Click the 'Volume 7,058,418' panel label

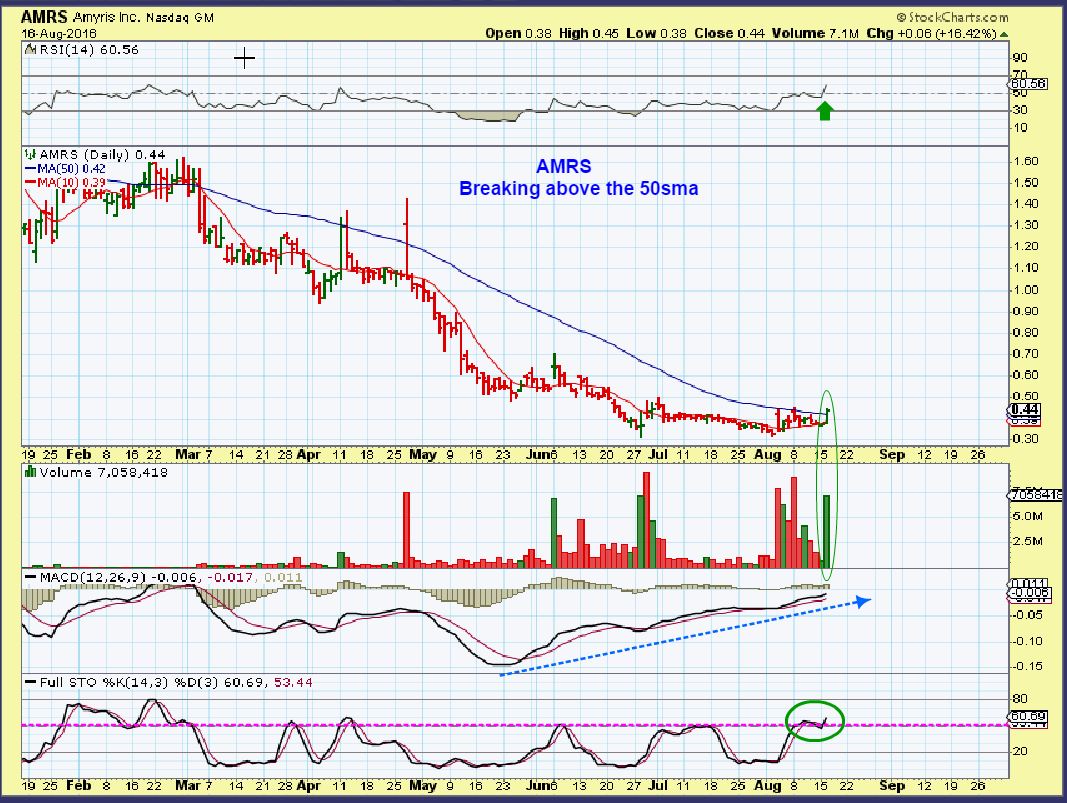click(103, 472)
